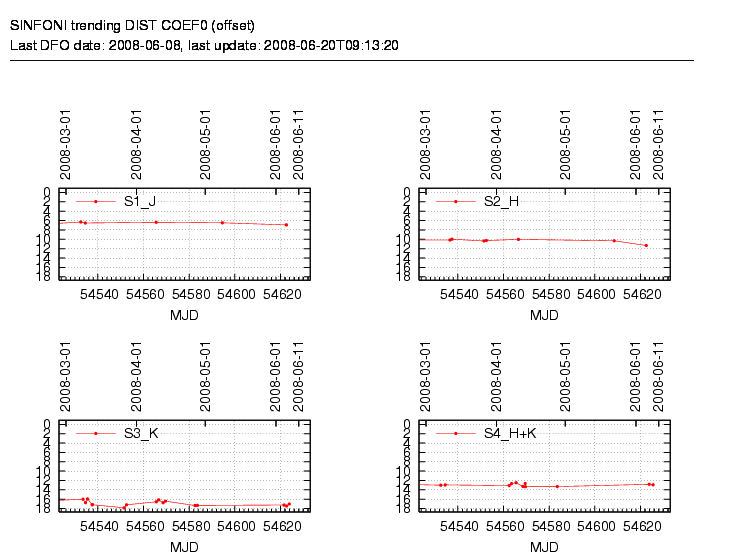Viewport: 730px width, 554px height.
Task: Click the last data point in S2_H plot
Action: (x=646, y=245)
